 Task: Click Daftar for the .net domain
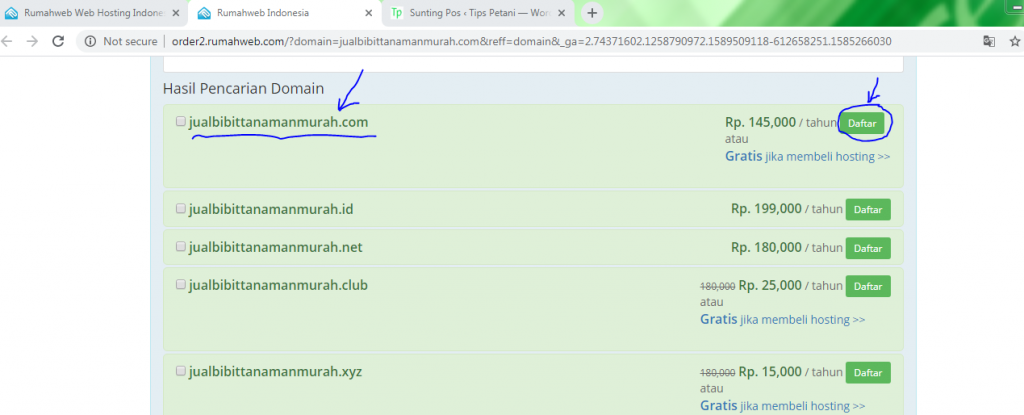point(868,248)
